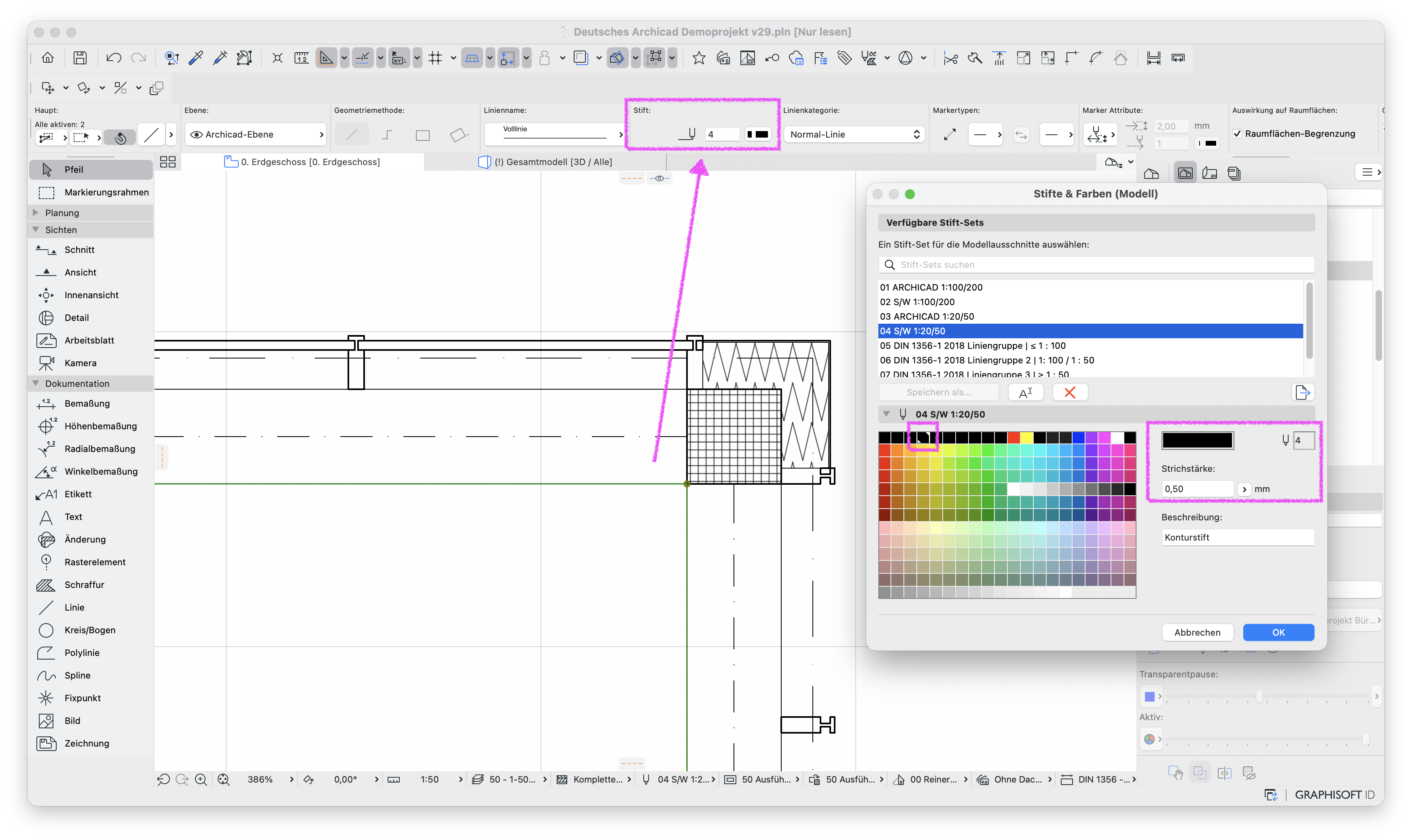Choose the Innenansicht tool
Viewport: 1412px width, 840px height.
click(x=91, y=295)
